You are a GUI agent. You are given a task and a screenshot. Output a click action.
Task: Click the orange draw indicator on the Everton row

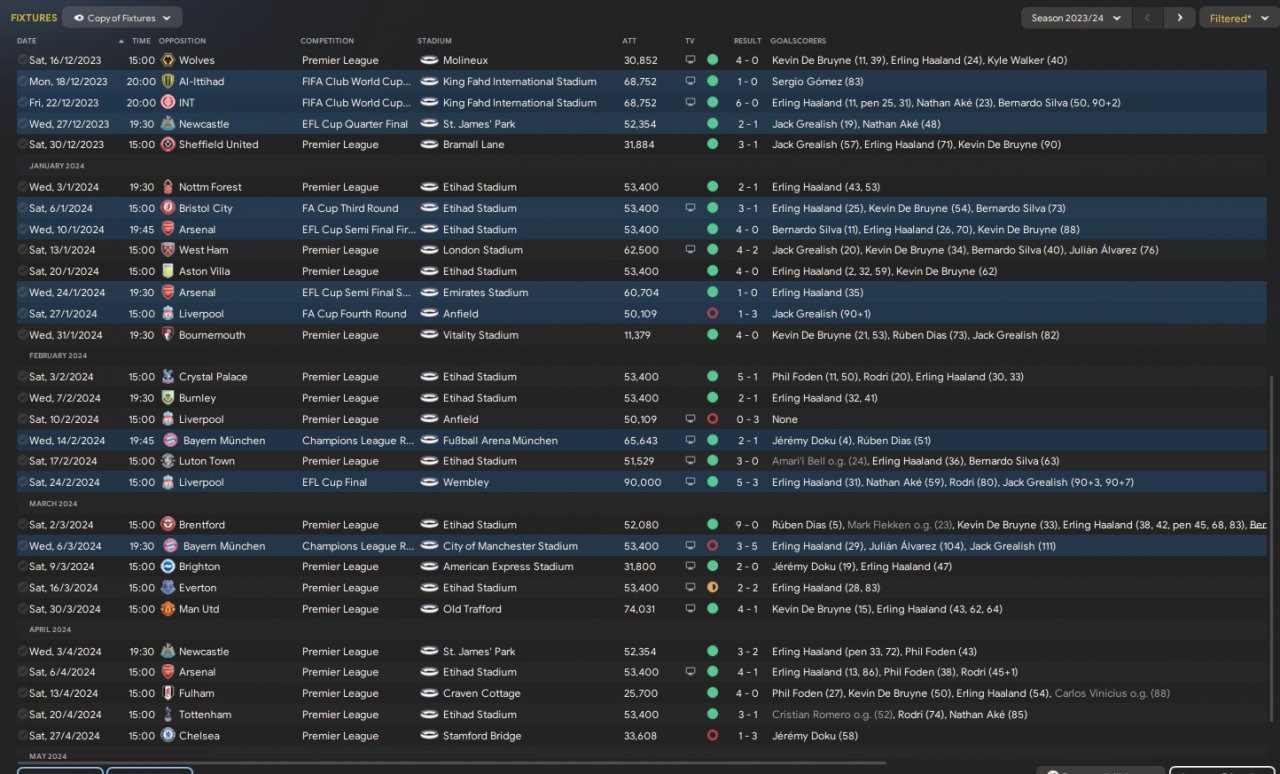tap(712, 588)
